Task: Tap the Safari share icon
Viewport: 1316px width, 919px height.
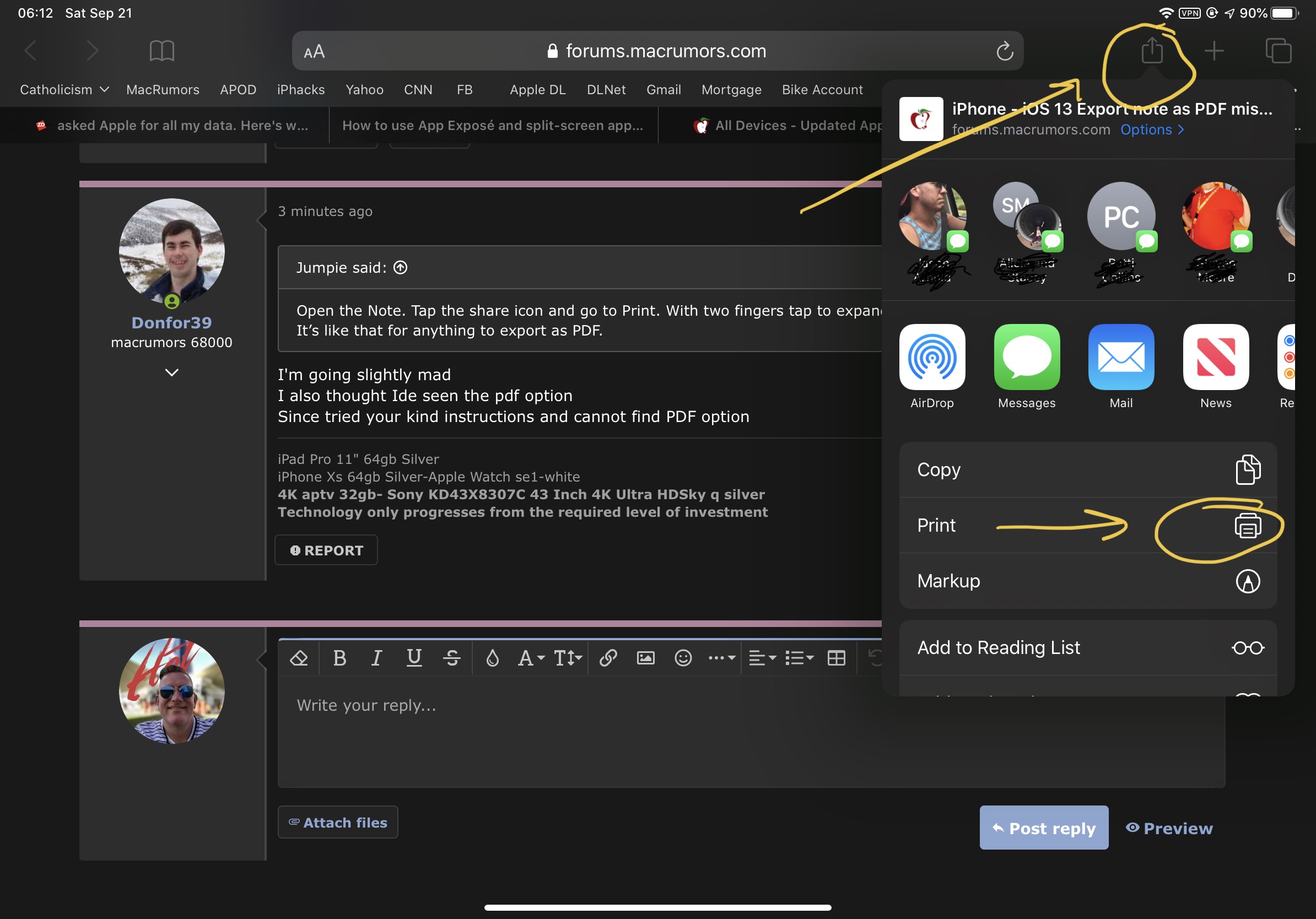Action: (x=1152, y=51)
